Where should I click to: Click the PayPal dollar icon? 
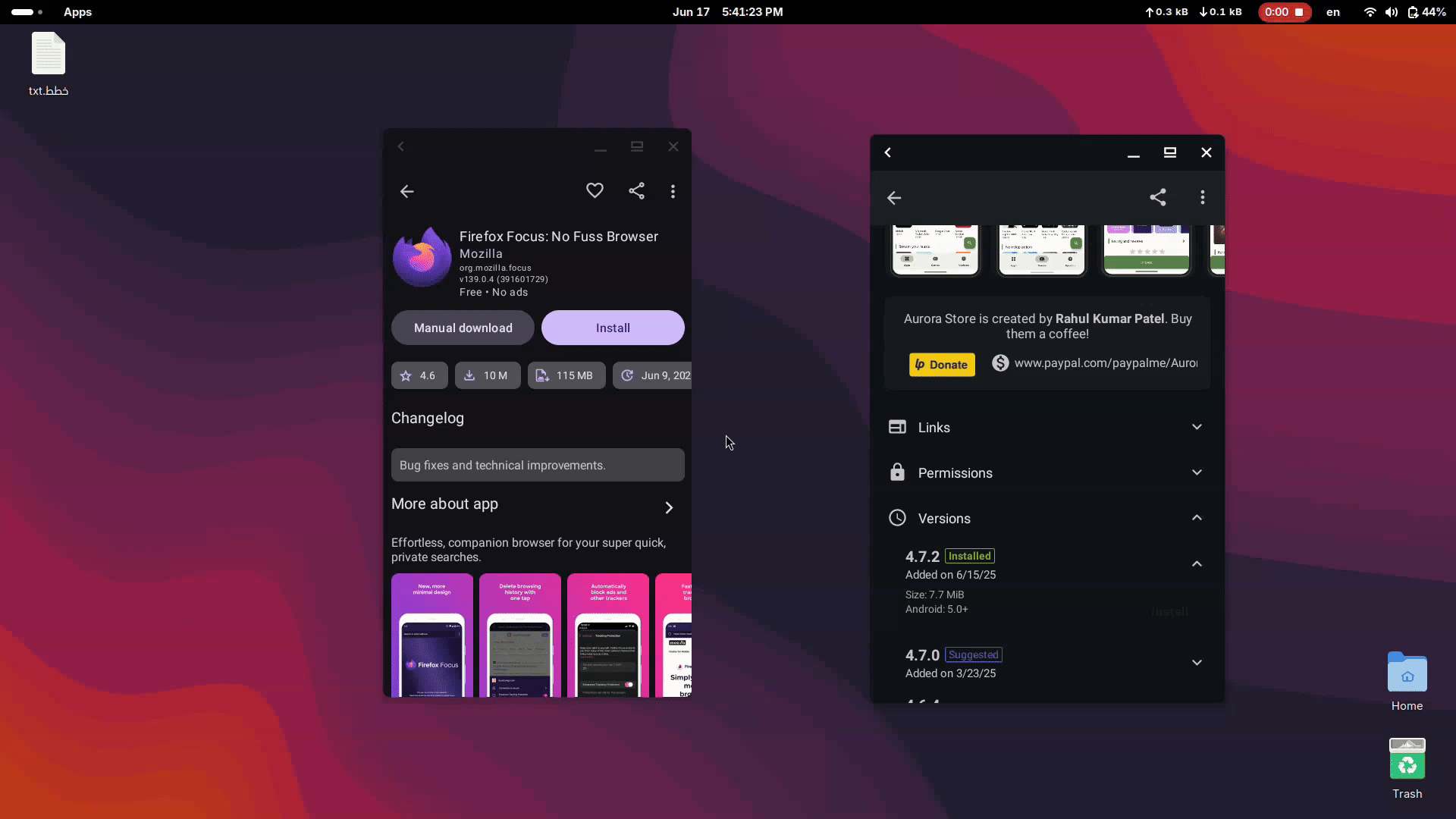coord(1000,363)
